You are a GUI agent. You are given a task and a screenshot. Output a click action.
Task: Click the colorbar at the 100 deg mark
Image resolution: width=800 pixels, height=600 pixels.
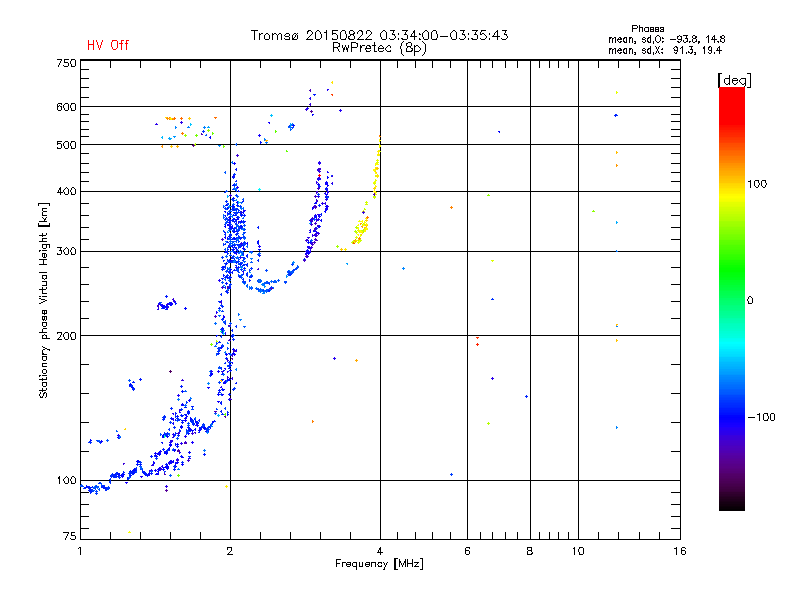(x=732, y=184)
